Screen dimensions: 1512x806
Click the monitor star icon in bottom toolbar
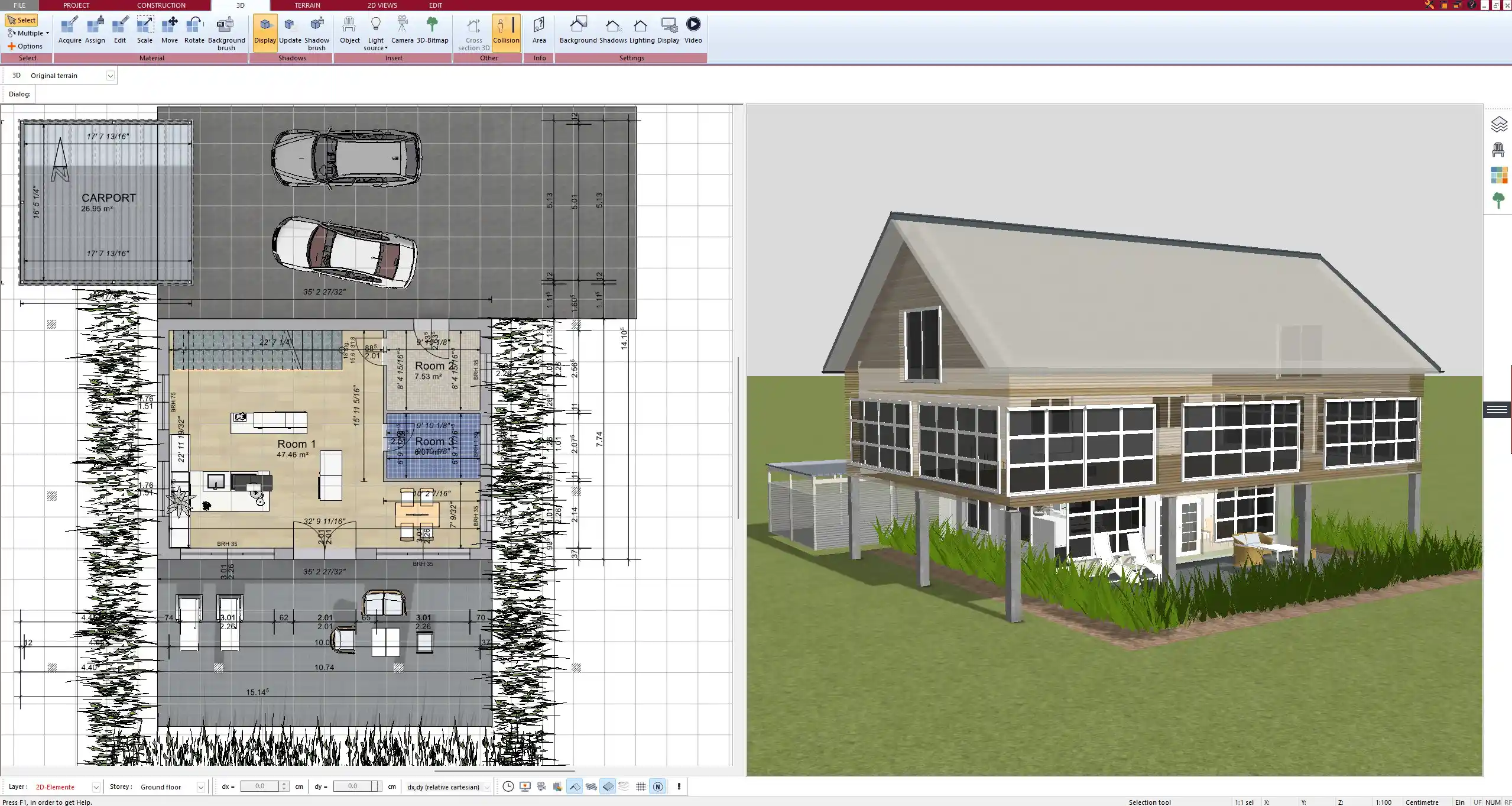(x=525, y=786)
